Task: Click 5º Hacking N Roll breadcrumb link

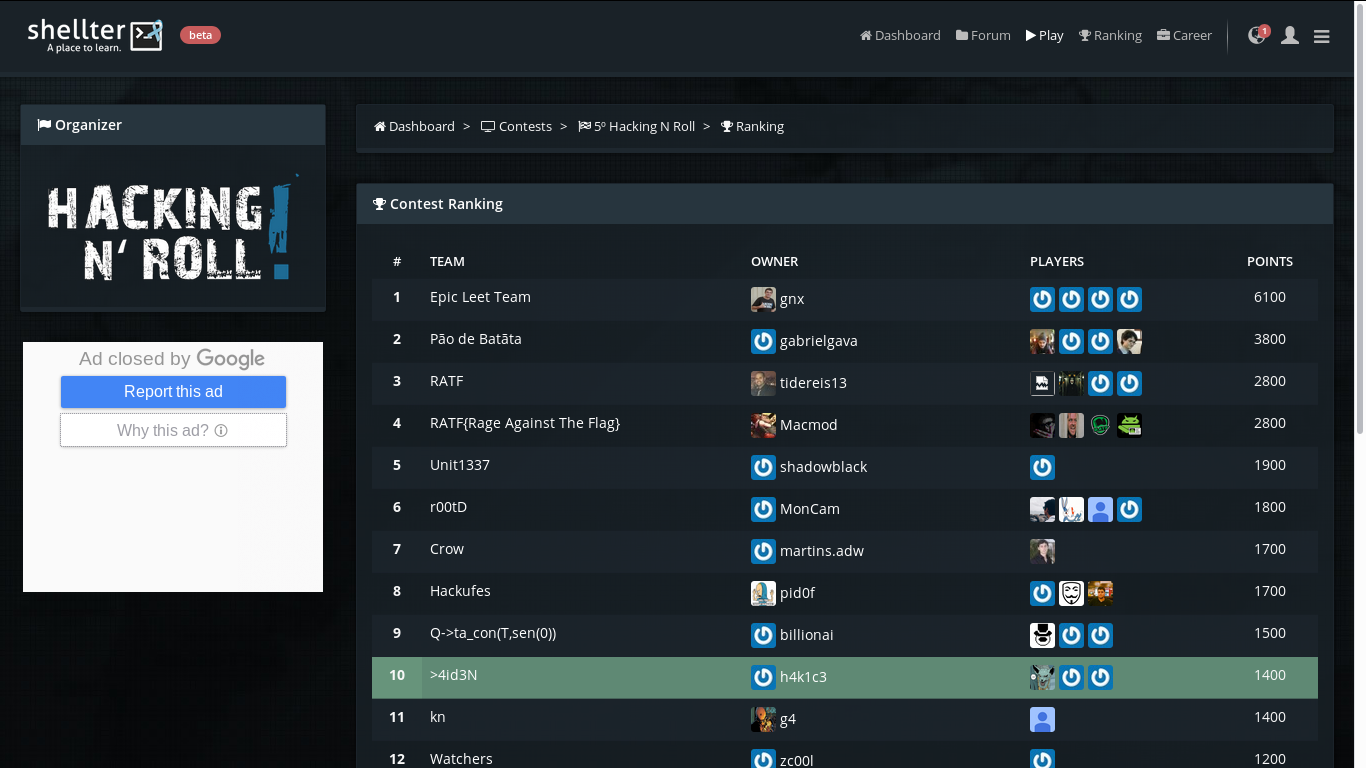Action: tap(636, 127)
